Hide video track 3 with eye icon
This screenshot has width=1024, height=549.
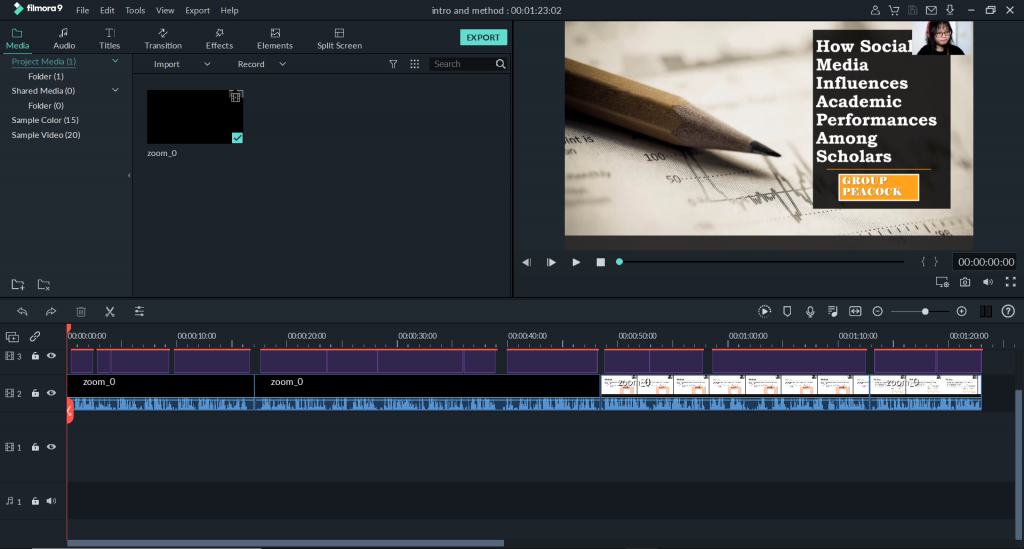[51, 356]
